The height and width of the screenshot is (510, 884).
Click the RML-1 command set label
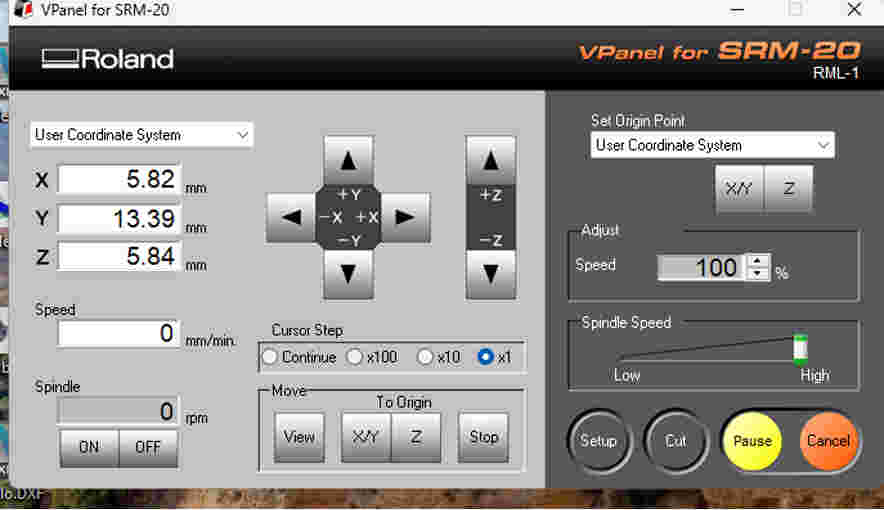coord(836,73)
